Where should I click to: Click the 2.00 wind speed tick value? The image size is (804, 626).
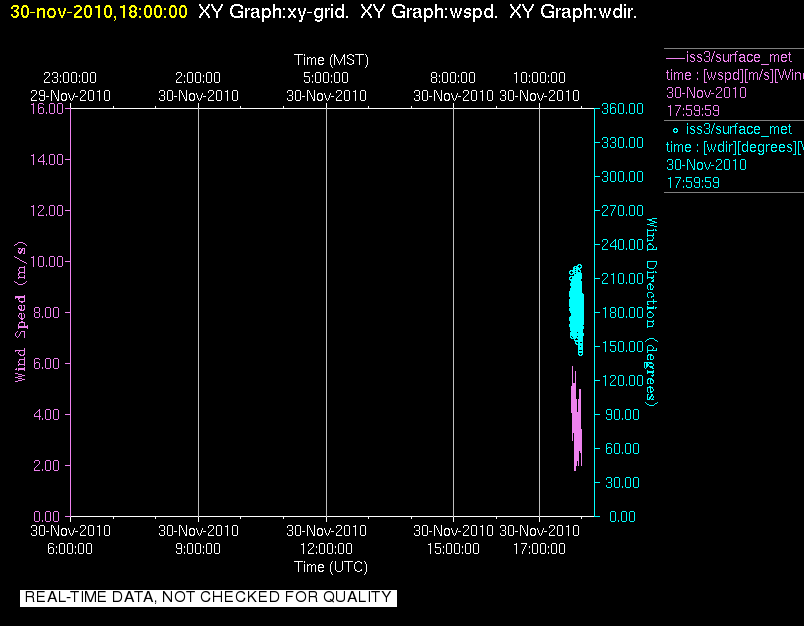(47, 466)
